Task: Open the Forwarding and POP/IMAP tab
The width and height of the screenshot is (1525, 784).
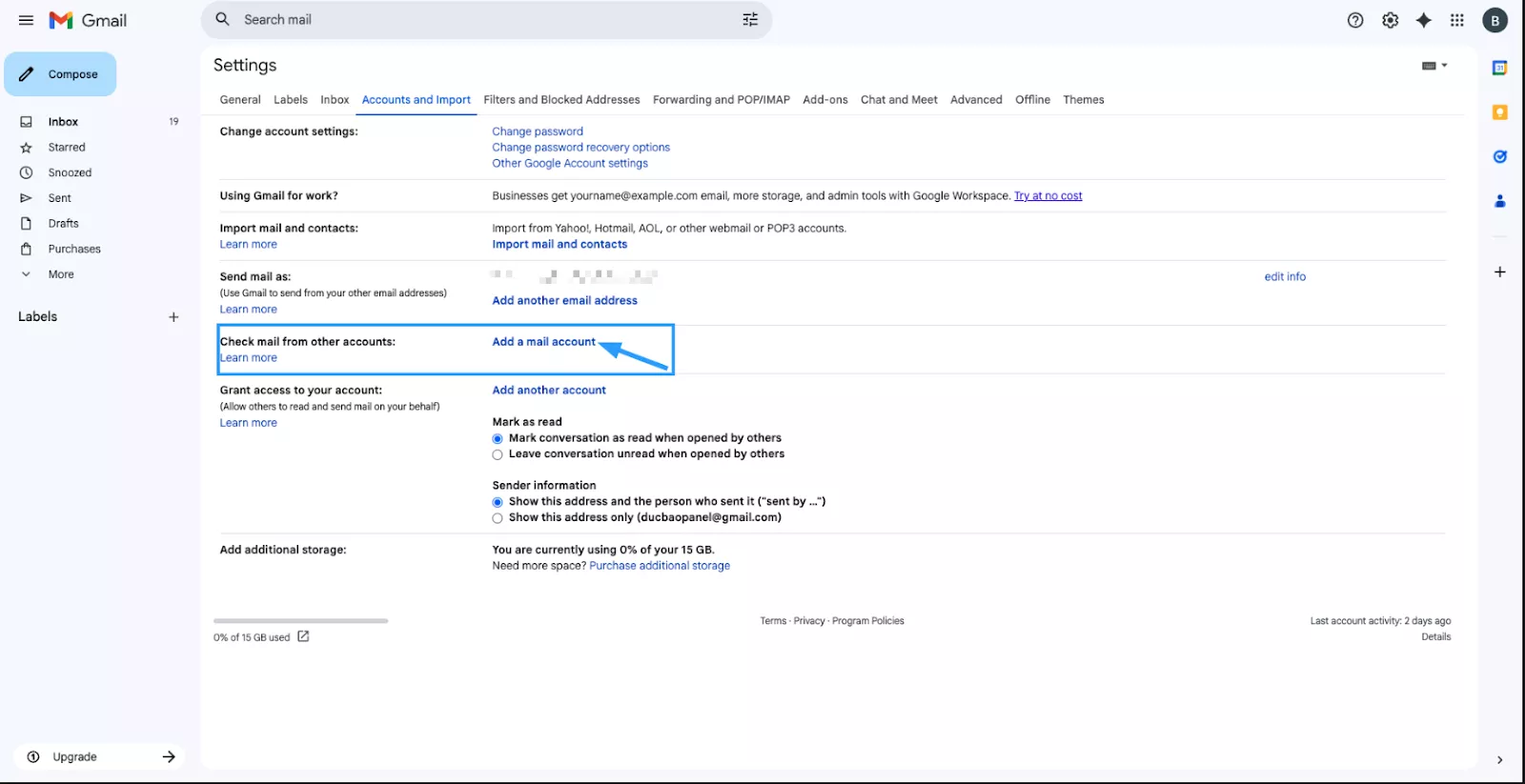Action: [721, 100]
